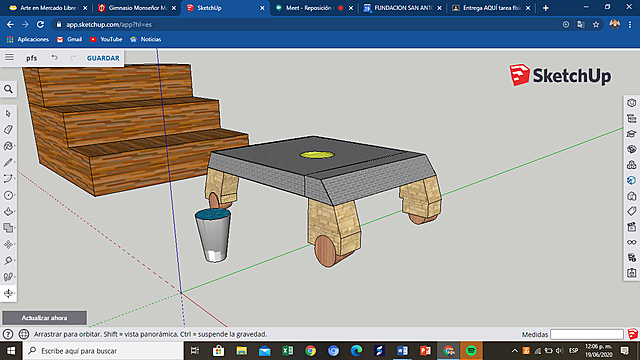Viewport: 640px width, 360px height.
Task: Open the SketchUp search tool
Action: click(x=8, y=89)
